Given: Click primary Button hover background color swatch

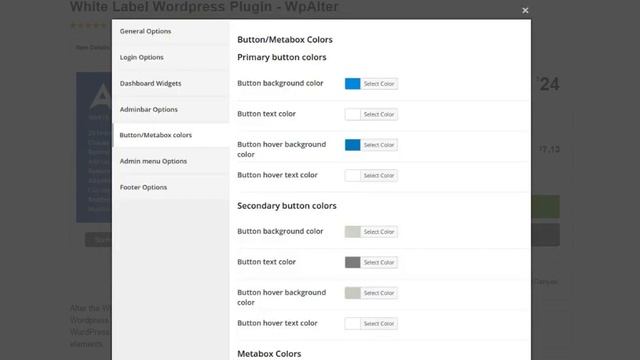Looking at the screenshot, I should point(353,145).
